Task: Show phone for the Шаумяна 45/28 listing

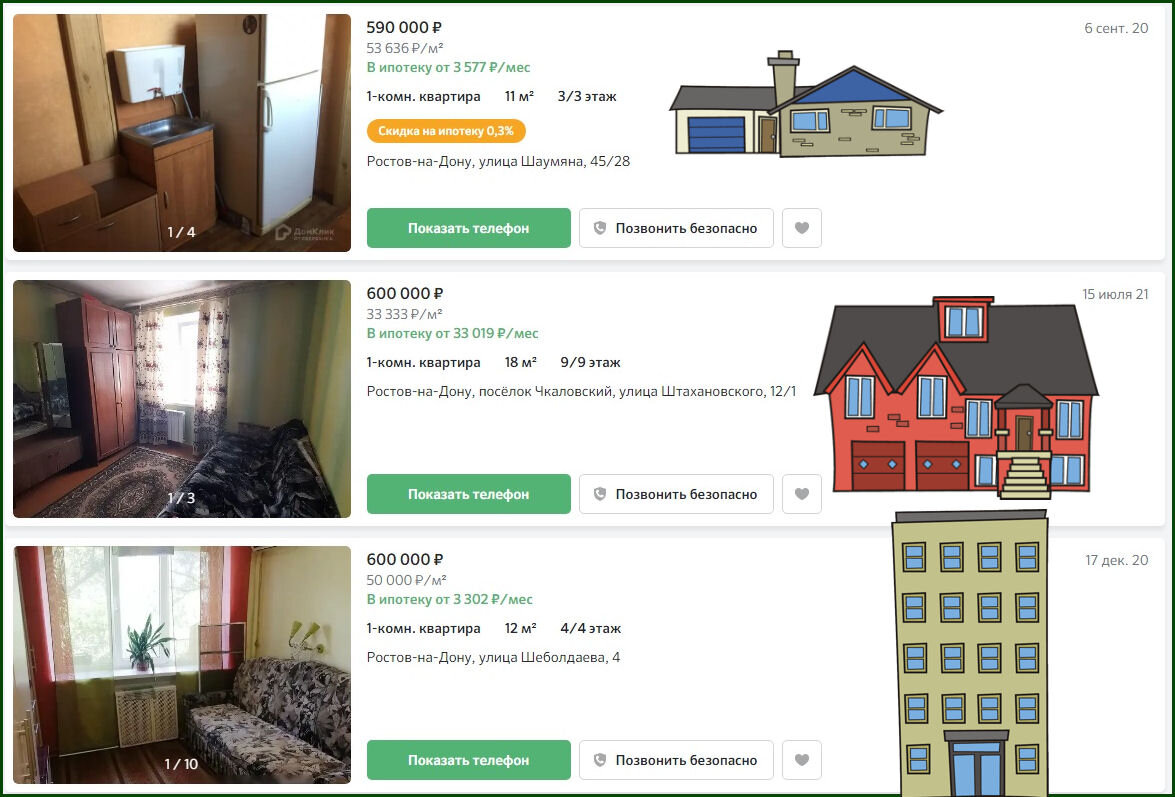Action: pyautogui.click(x=468, y=228)
